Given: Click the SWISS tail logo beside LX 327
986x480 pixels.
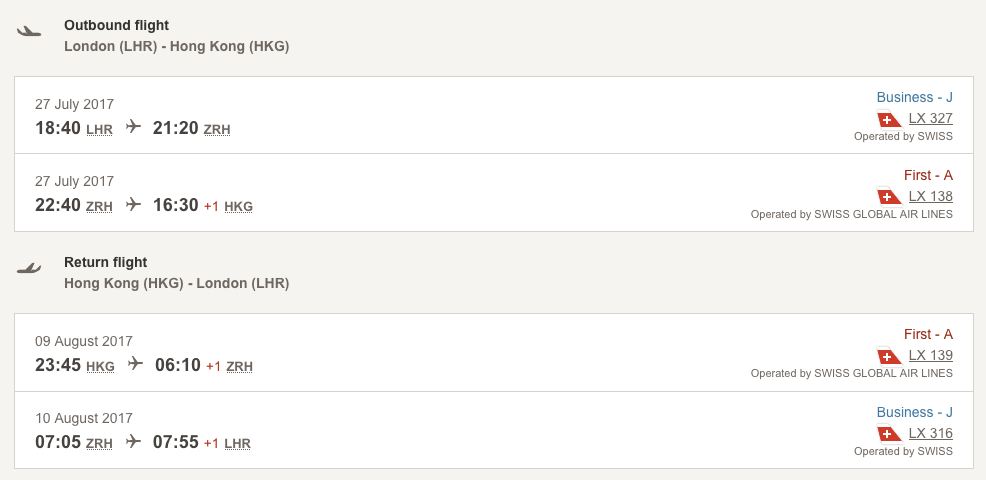Looking at the screenshot, I should click(890, 118).
